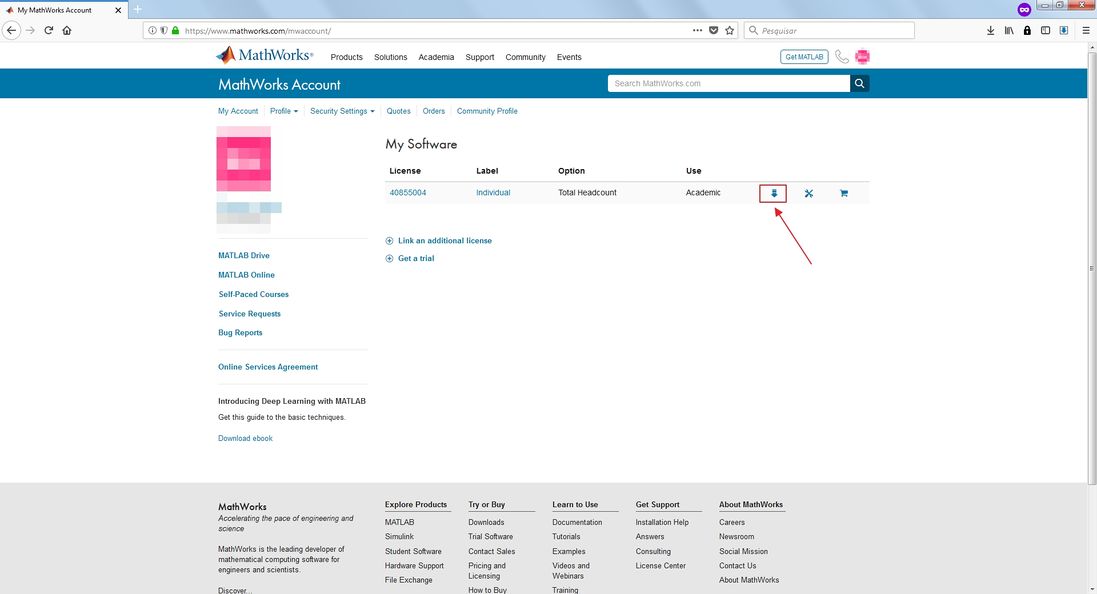Open the browser library icon
This screenshot has height=594, width=1097.
pos(1009,30)
